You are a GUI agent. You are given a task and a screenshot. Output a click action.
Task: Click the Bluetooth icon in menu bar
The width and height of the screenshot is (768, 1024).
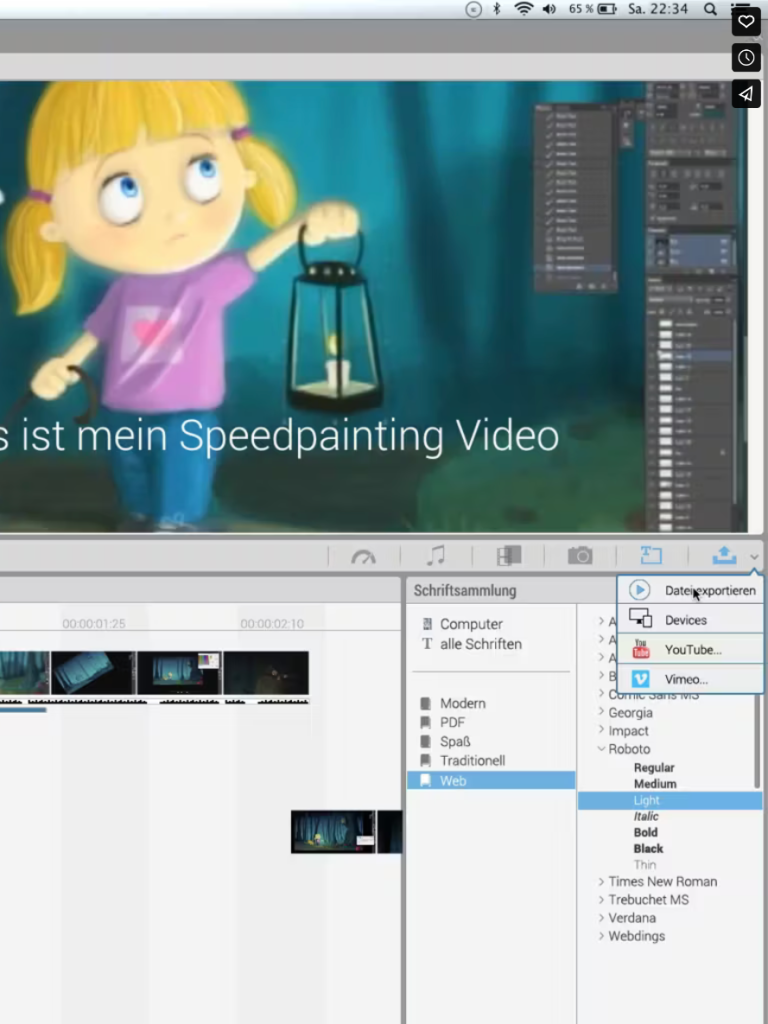(496, 9)
